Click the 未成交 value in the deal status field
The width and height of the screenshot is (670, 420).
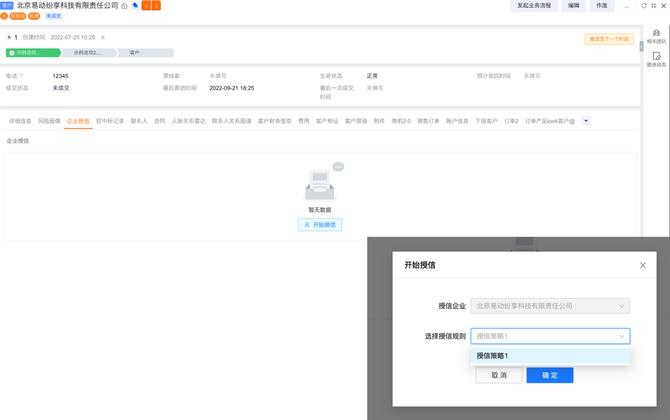pos(61,88)
